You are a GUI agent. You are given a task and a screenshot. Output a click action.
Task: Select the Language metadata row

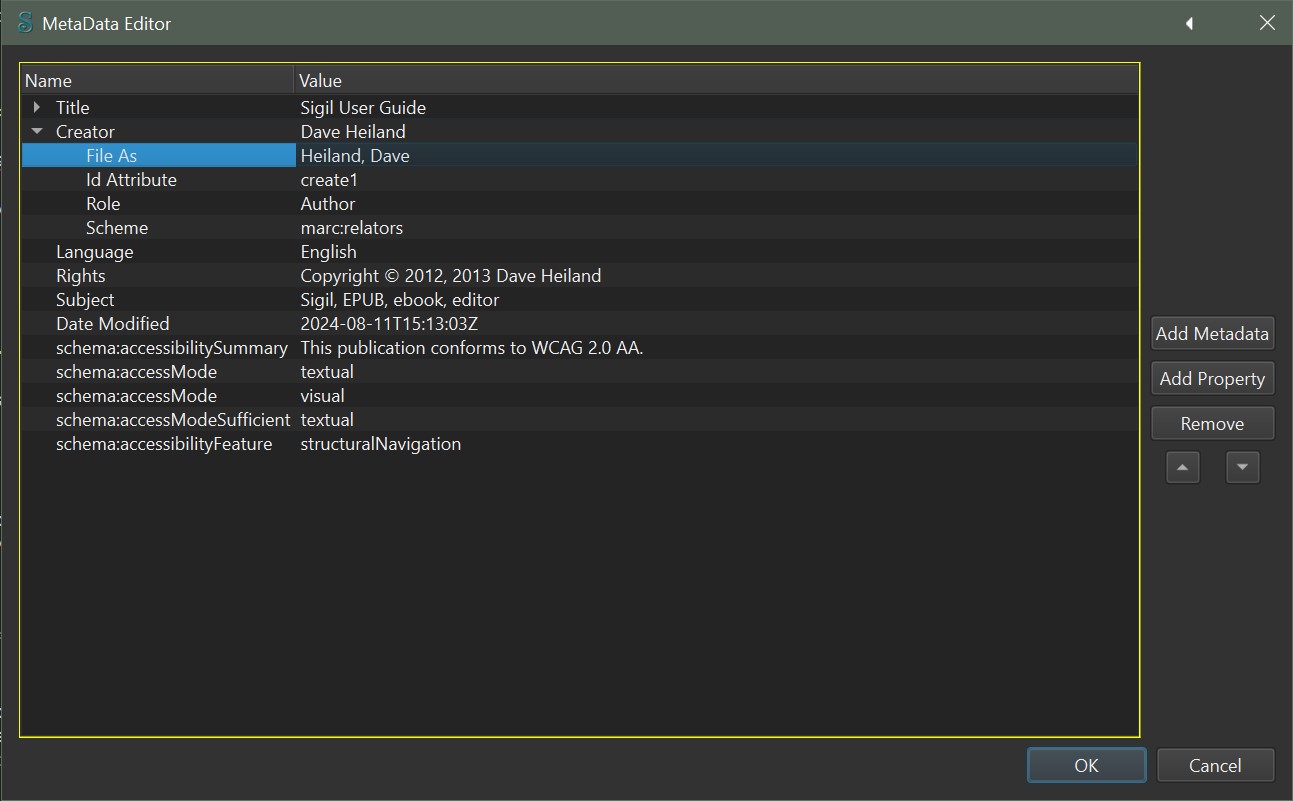pos(580,251)
